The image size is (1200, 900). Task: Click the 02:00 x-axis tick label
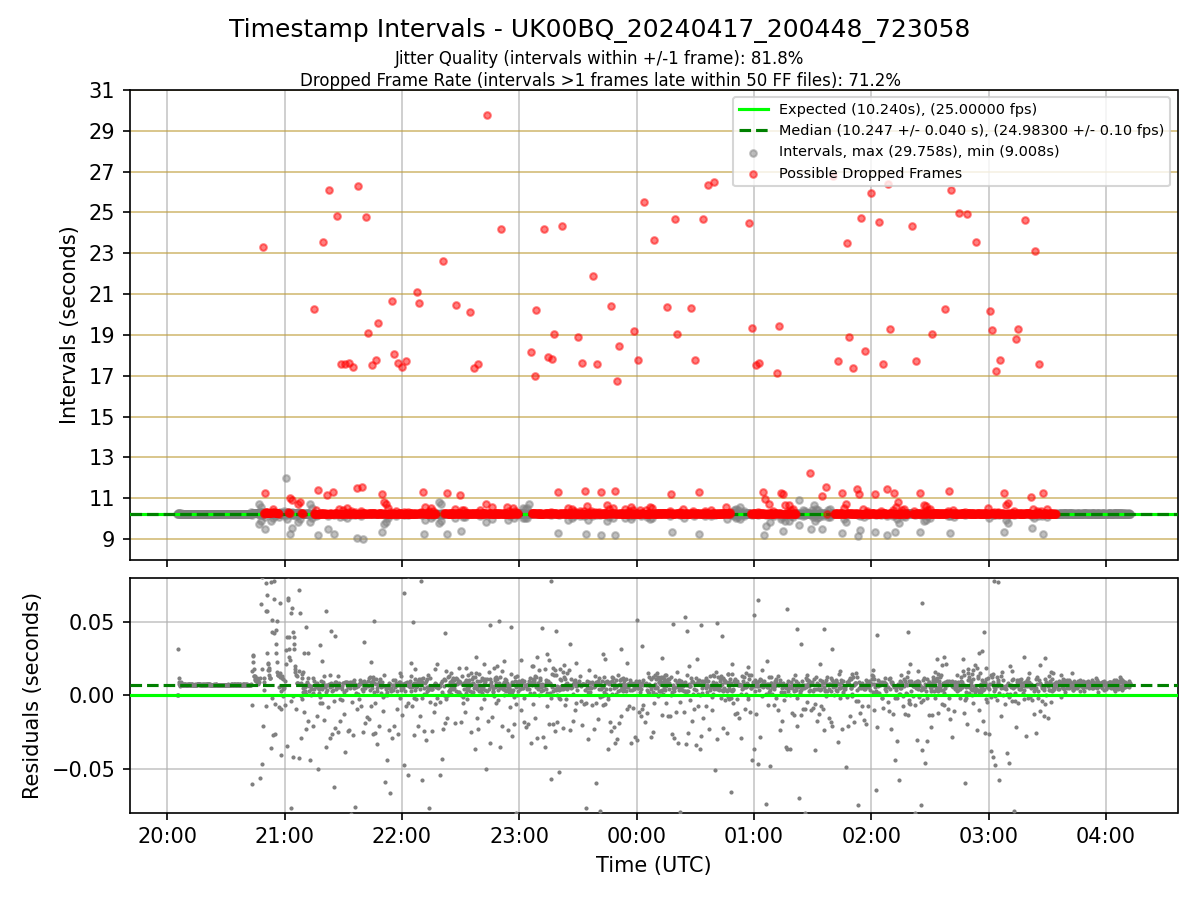(x=871, y=836)
